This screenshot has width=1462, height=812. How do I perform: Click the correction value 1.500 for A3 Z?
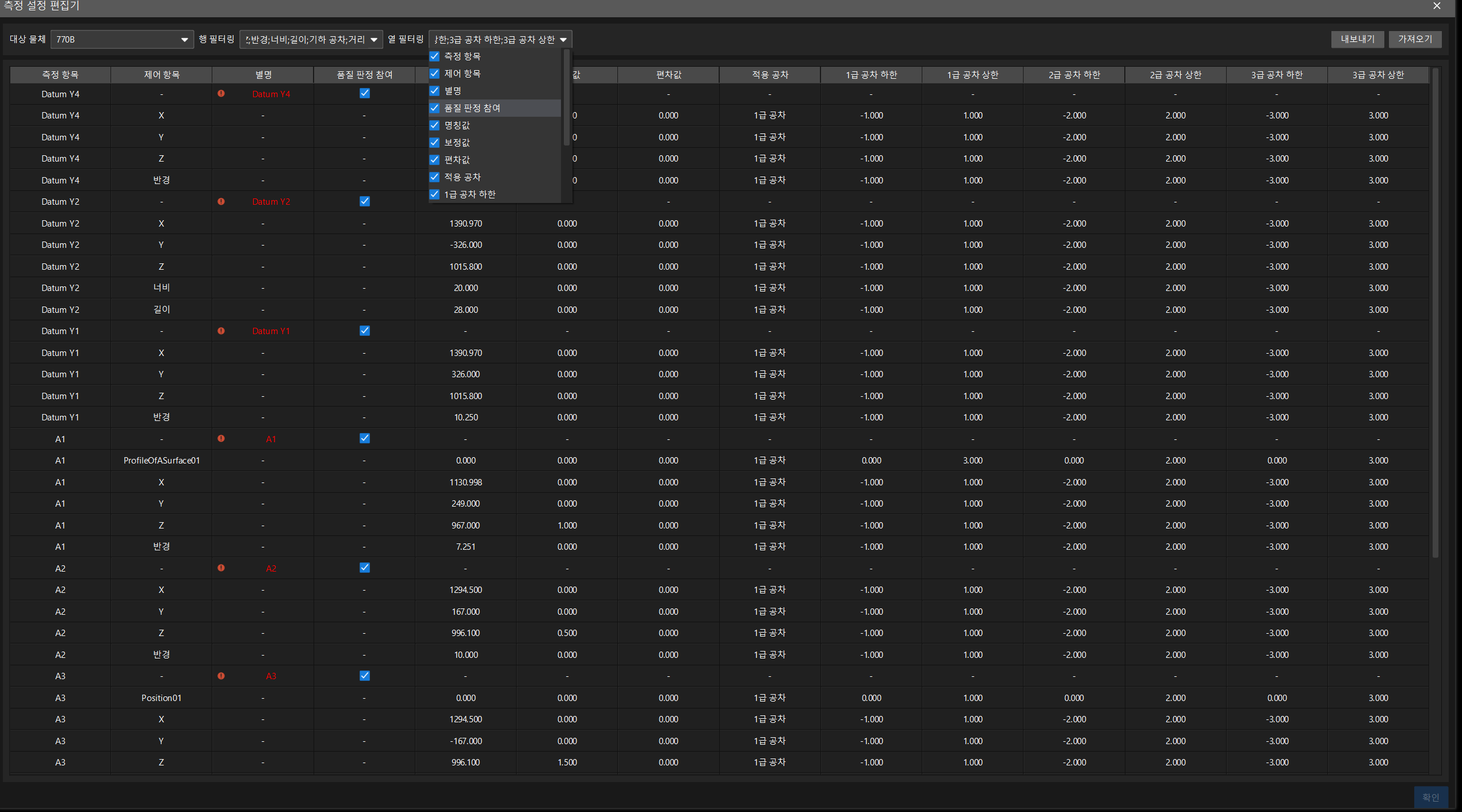[567, 763]
